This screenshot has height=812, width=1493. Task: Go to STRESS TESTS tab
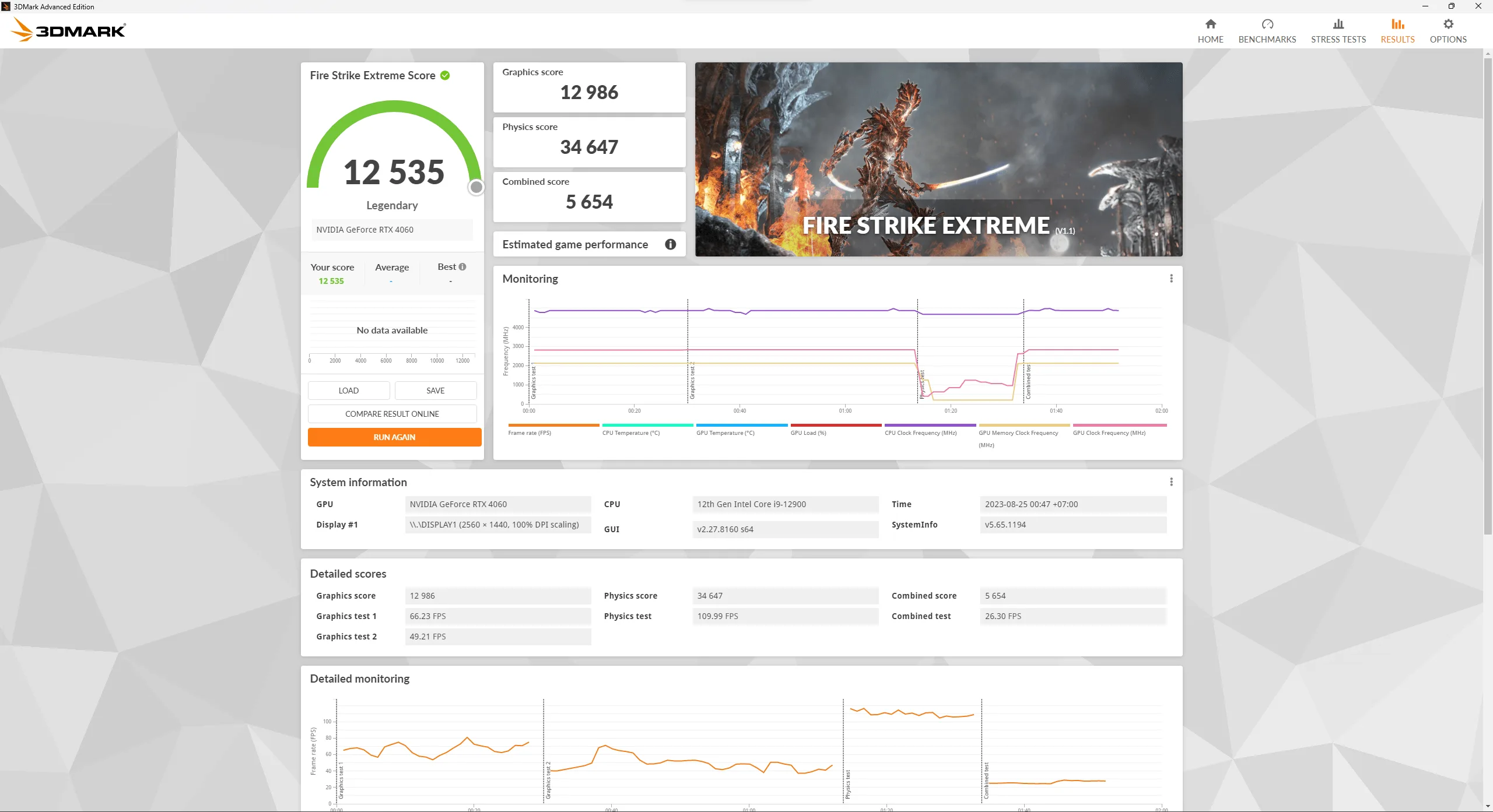[1338, 31]
